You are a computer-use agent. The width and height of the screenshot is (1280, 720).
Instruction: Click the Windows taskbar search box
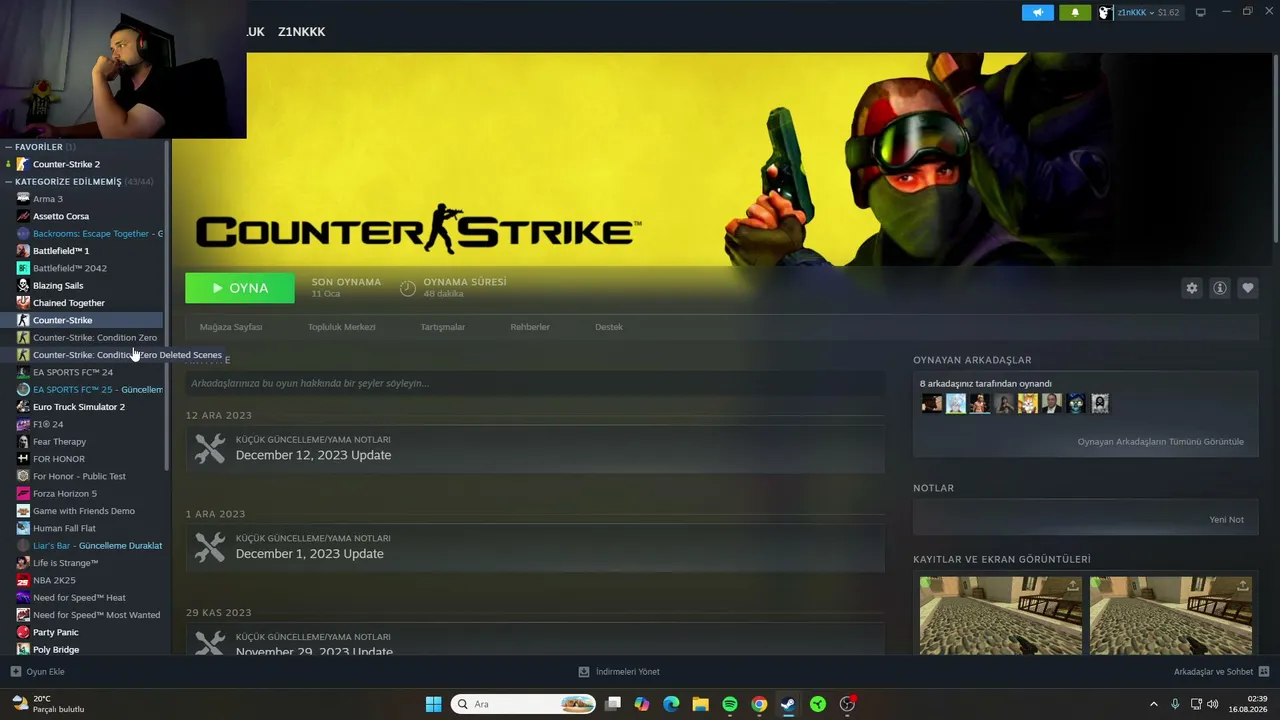[525, 704]
